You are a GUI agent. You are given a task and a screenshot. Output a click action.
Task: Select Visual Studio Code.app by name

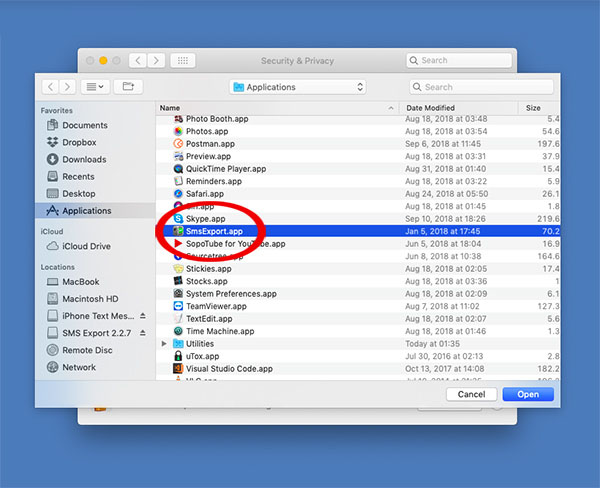coord(229,369)
